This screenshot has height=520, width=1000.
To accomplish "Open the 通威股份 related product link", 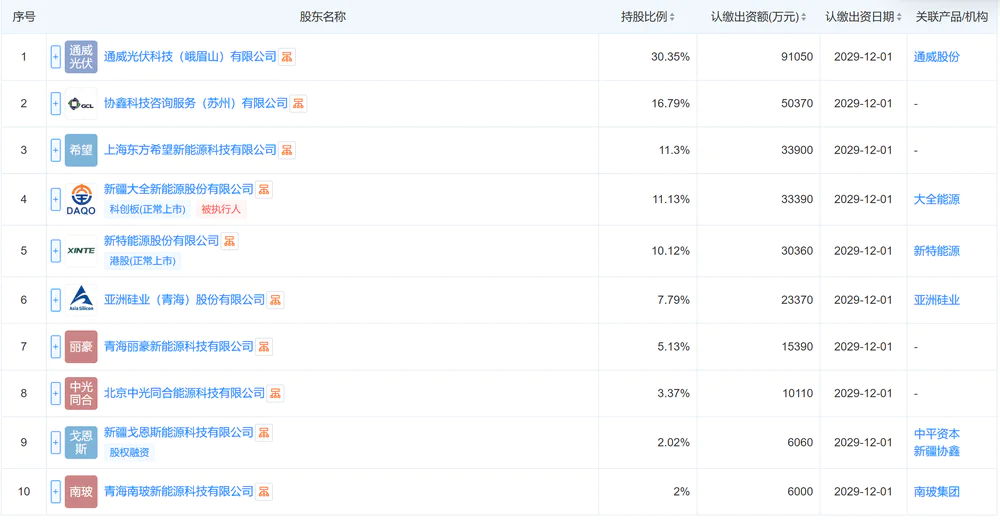I will 936,57.
